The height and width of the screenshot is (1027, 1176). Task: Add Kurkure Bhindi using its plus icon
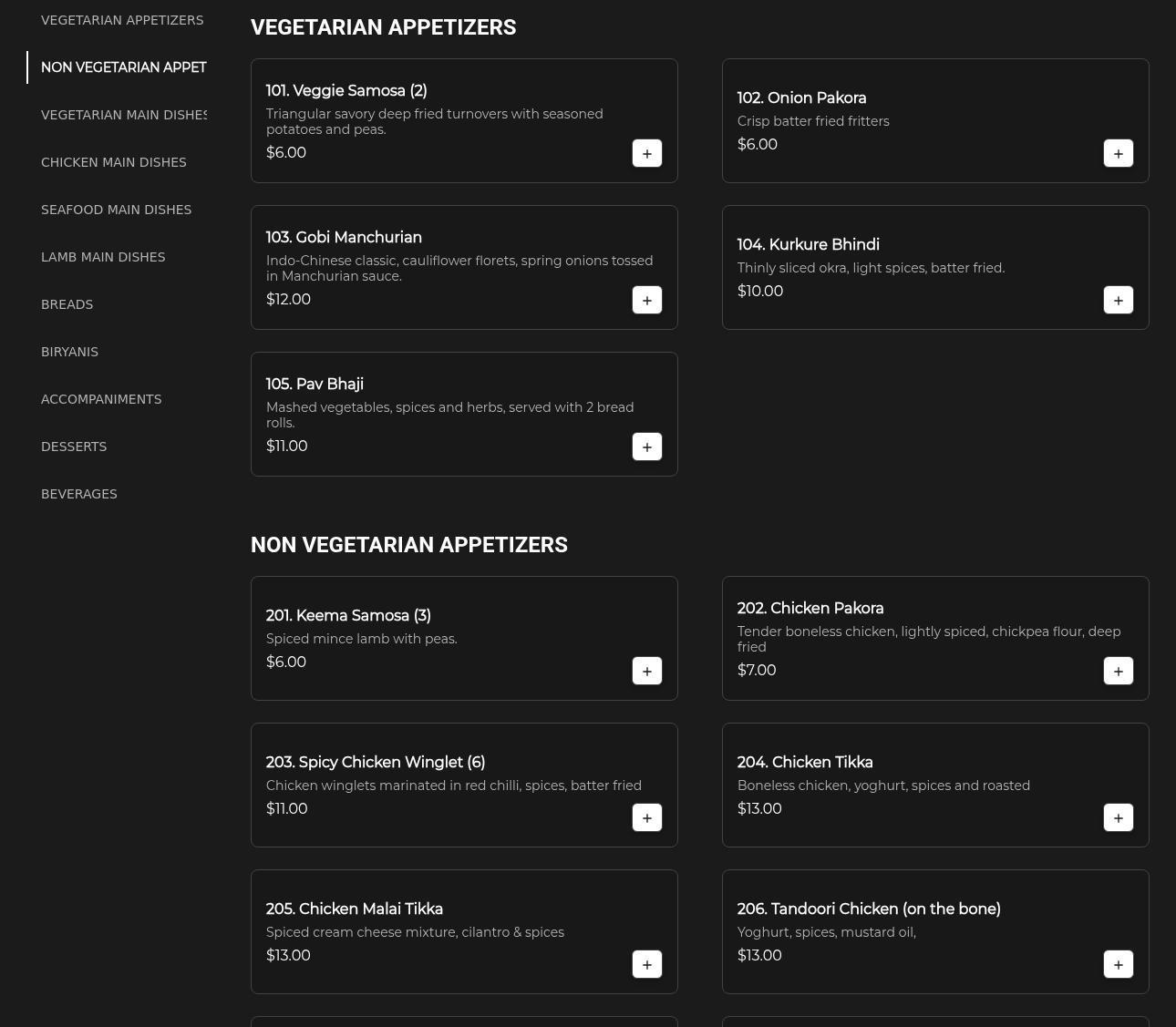click(x=1119, y=300)
